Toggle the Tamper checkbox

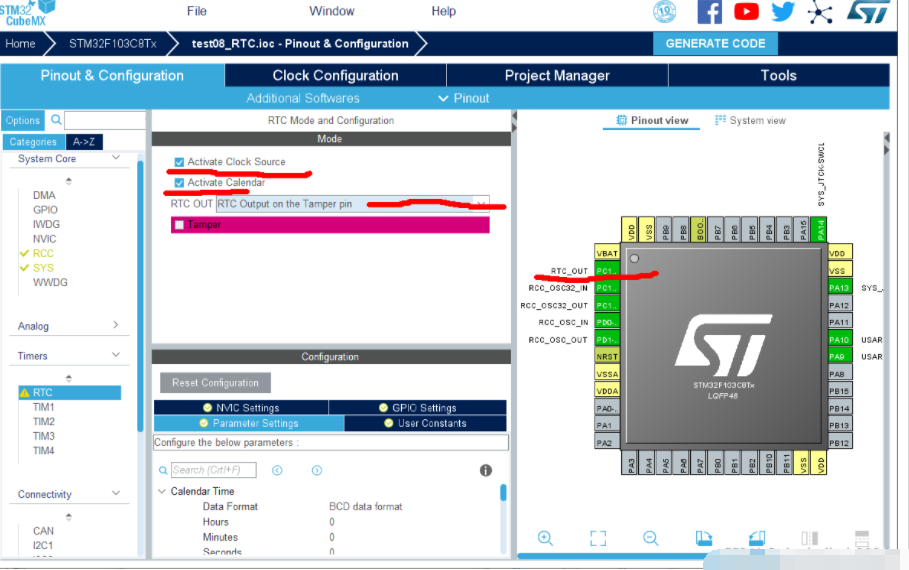(x=179, y=224)
